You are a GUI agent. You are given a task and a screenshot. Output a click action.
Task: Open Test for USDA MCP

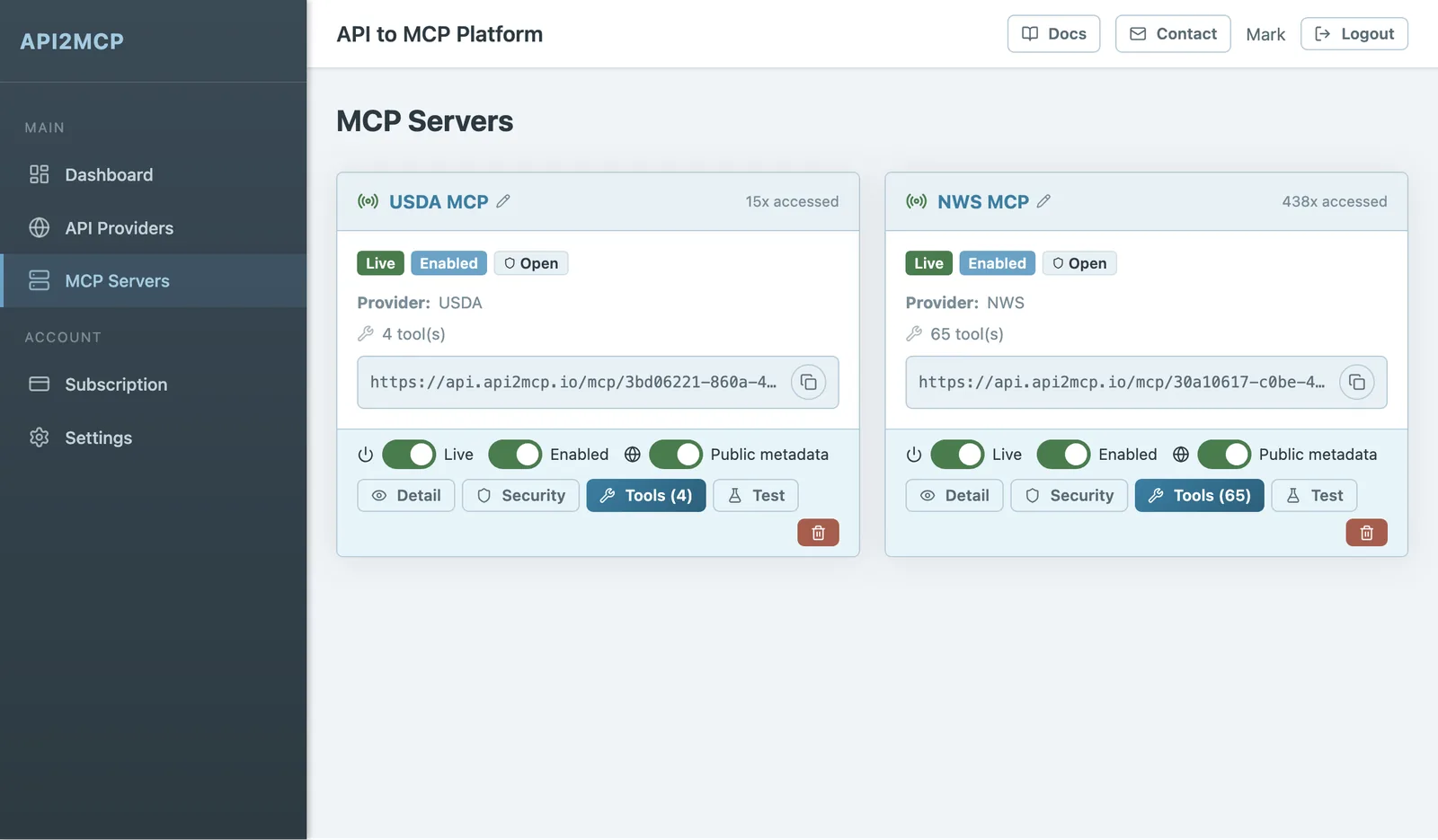click(756, 496)
